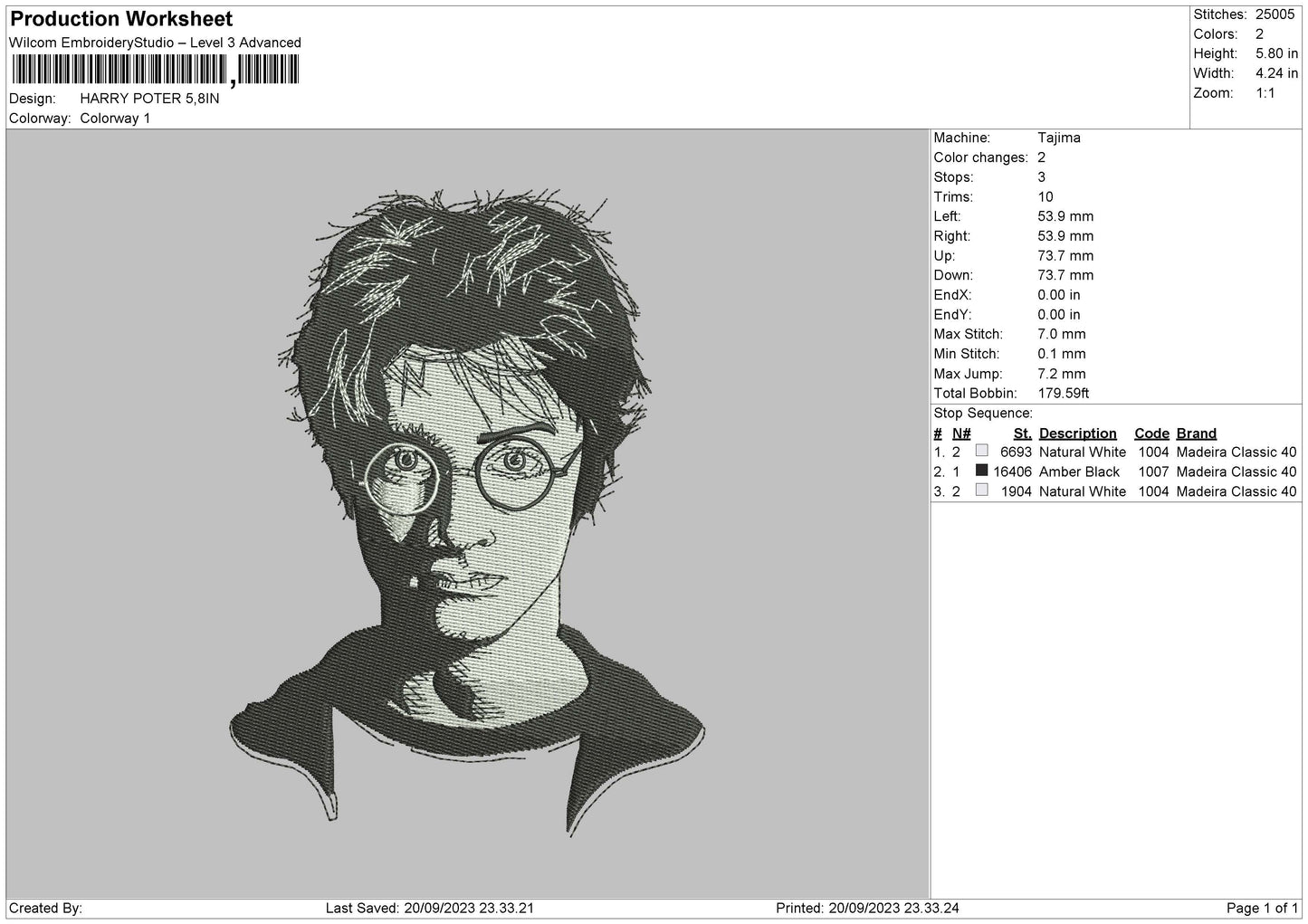Click the 'Description' column header
Screen dimensions: 1308x924
pyautogui.click(x=1078, y=433)
